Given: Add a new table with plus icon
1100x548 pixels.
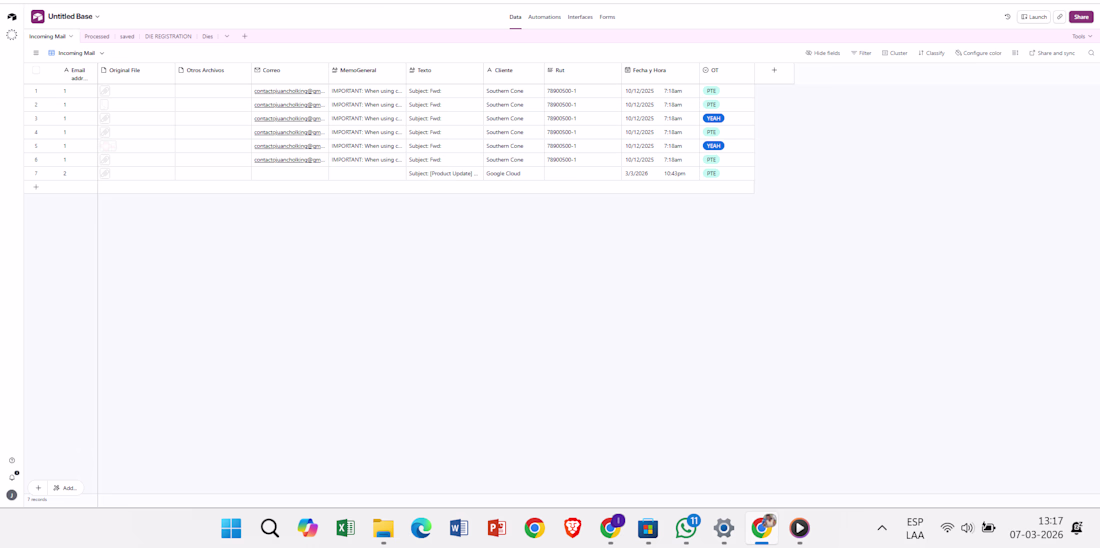Looking at the screenshot, I should [x=245, y=36].
